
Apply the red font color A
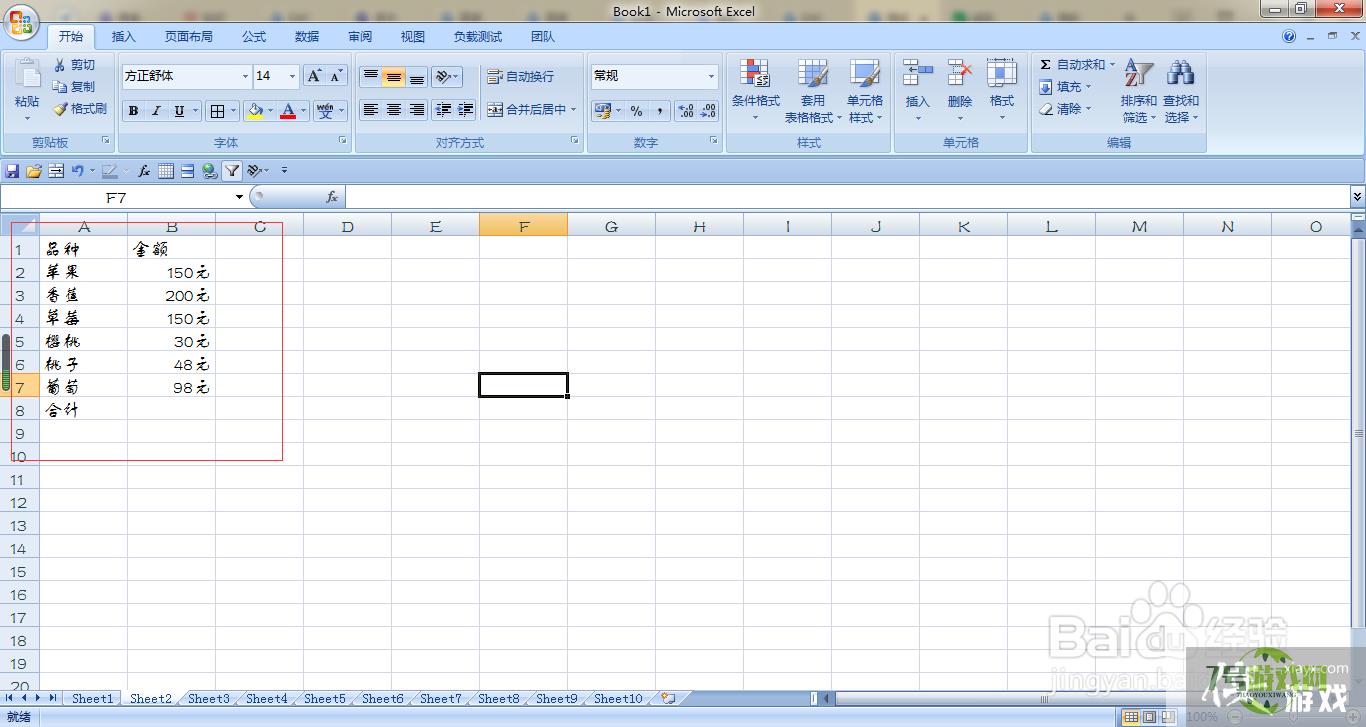(x=288, y=111)
